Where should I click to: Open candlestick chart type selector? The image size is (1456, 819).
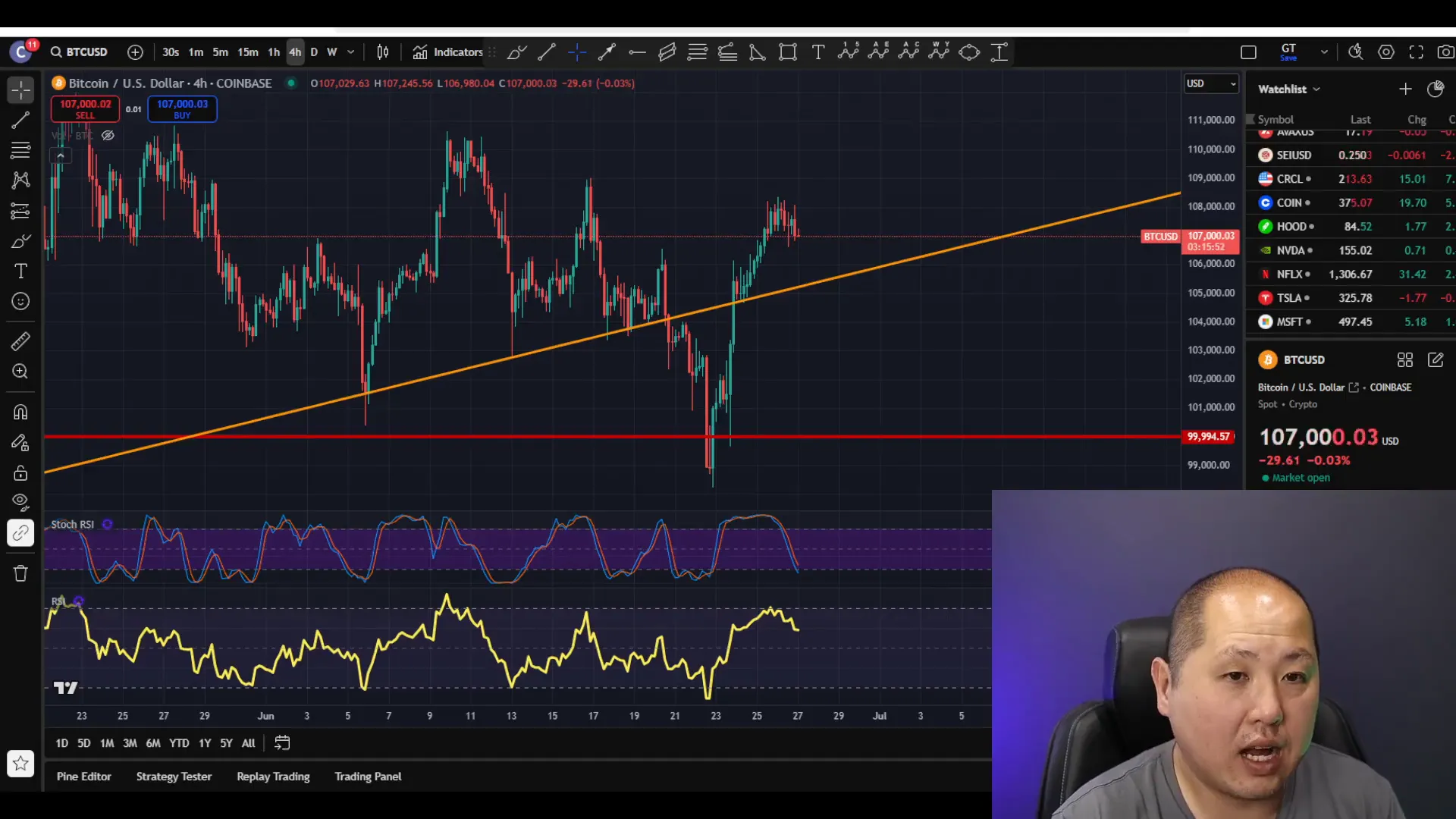tap(383, 52)
